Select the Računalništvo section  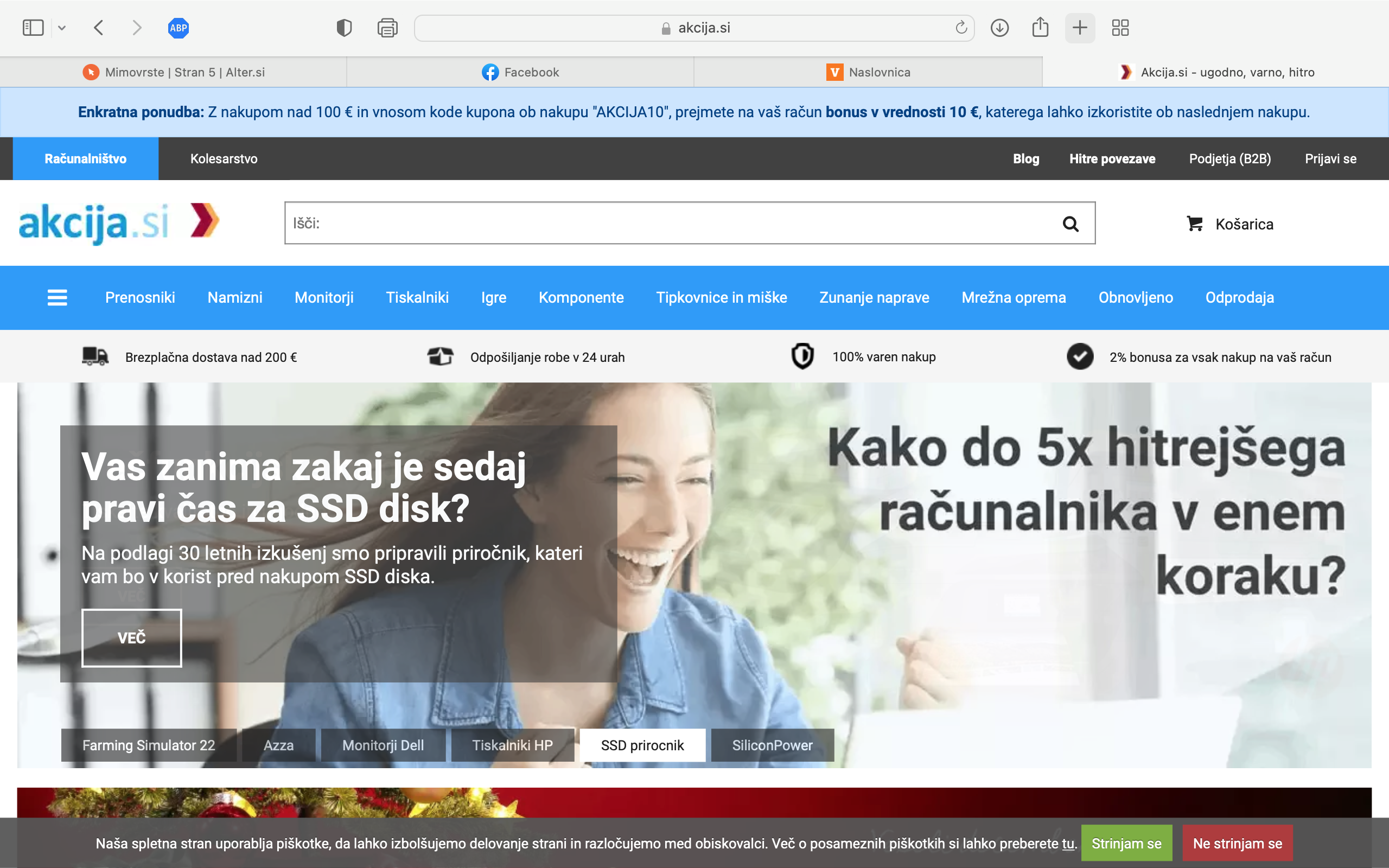click(86, 158)
